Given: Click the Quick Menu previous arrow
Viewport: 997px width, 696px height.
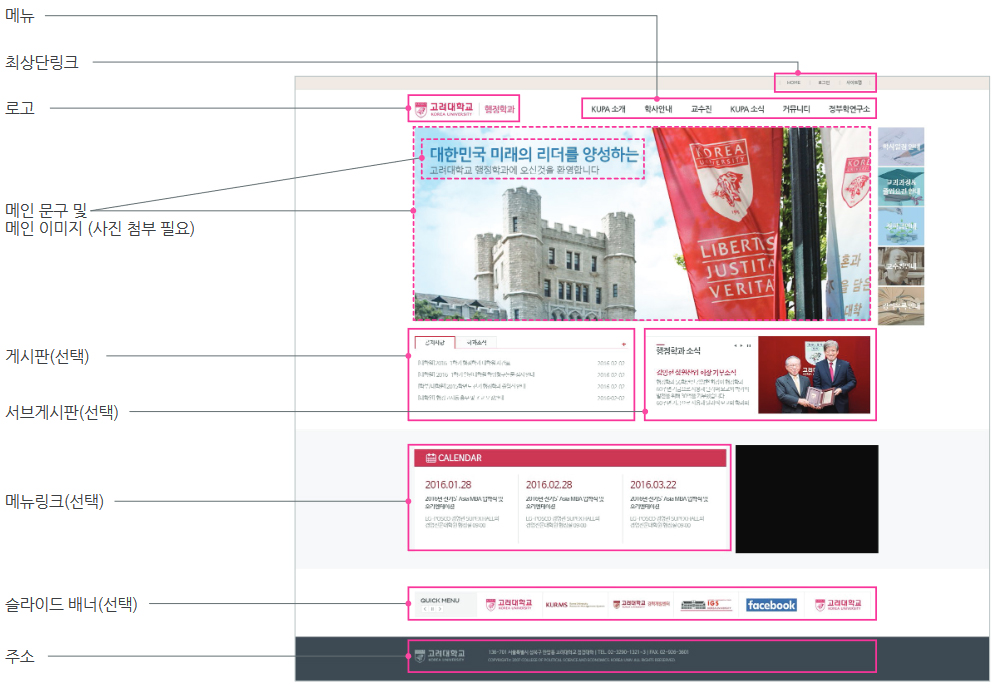Looking at the screenshot, I should (x=425, y=609).
